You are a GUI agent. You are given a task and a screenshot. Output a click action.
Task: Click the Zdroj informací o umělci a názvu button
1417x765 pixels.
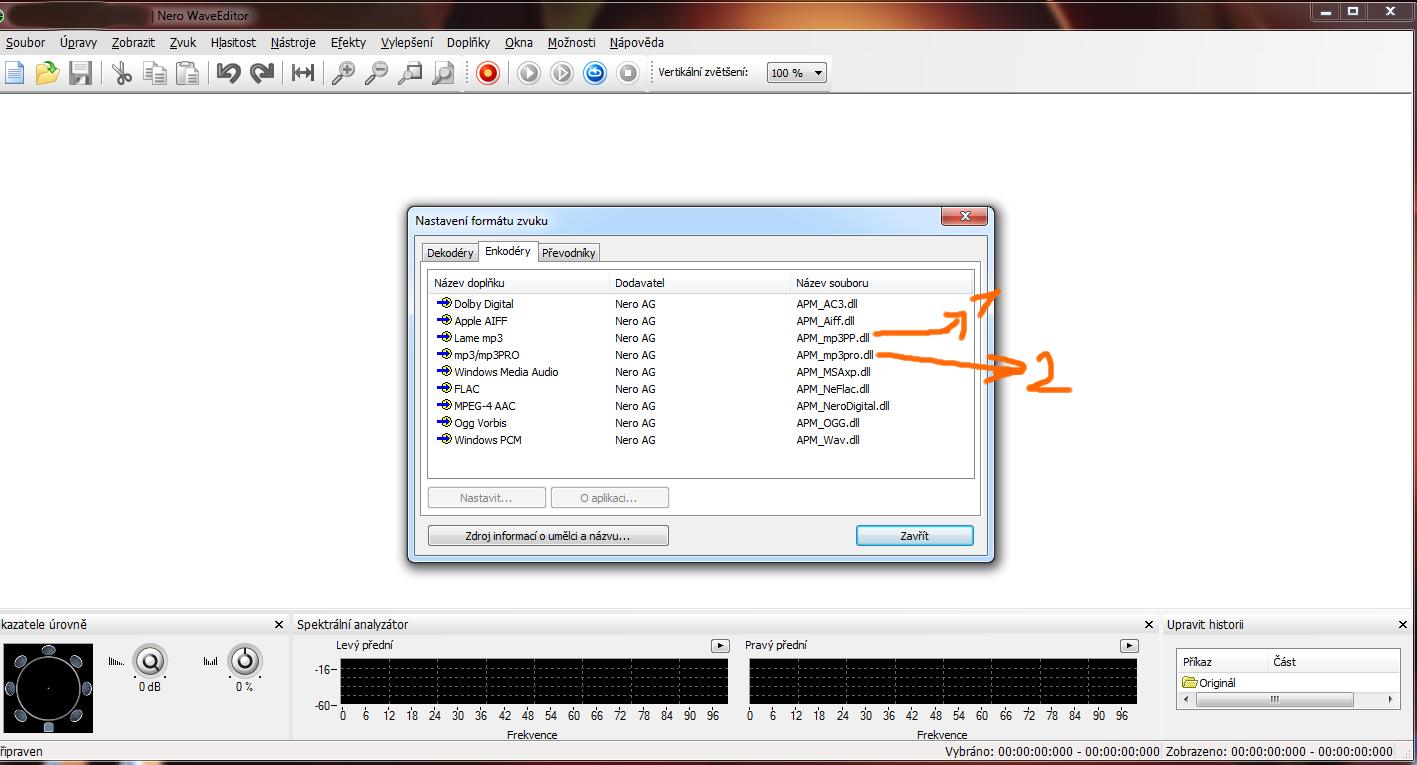coord(548,536)
